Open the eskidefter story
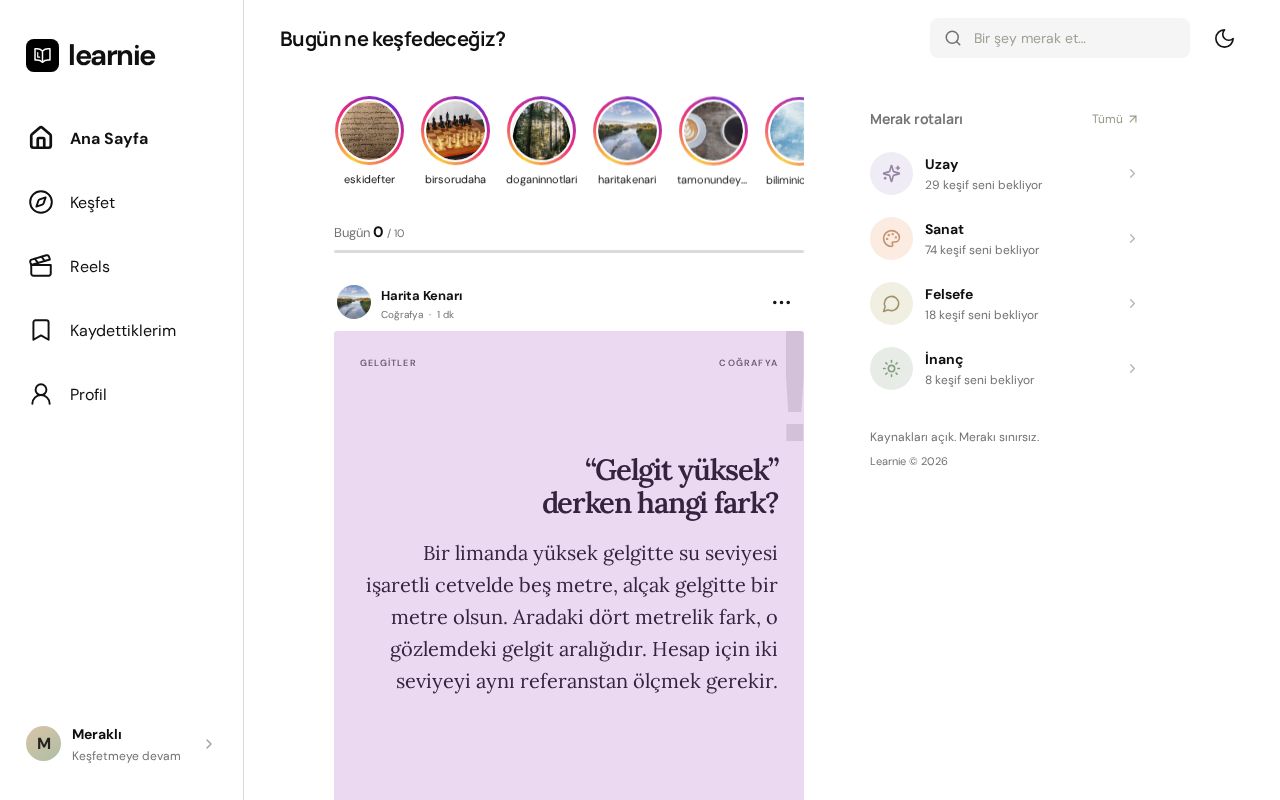1280x800 pixels. [x=369, y=131]
